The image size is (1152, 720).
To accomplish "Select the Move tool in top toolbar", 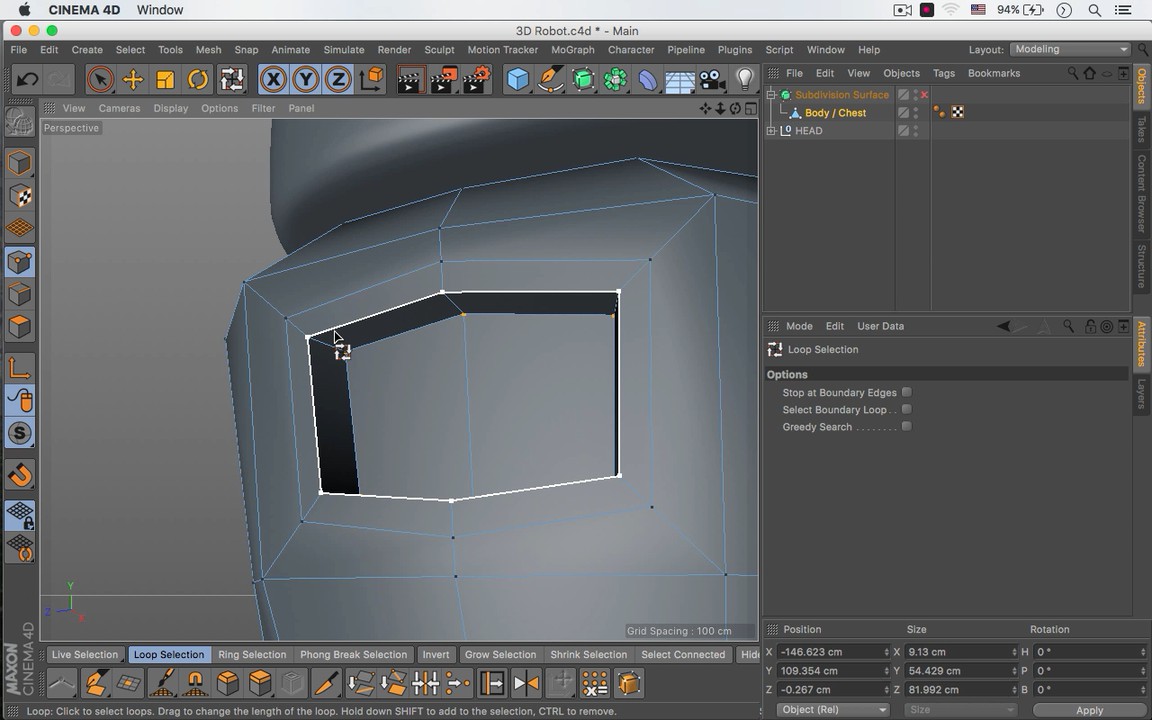I will [132, 80].
